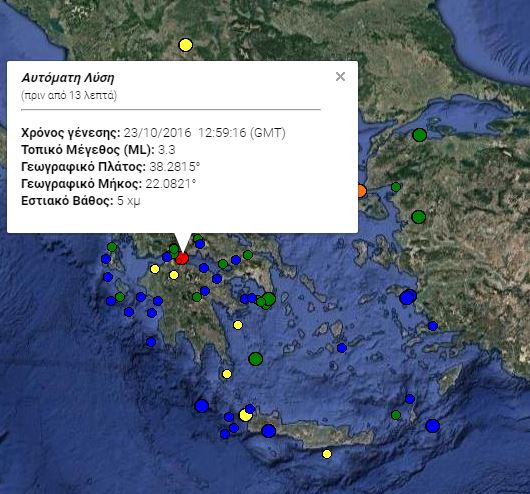The width and height of the screenshot is (530, 494).
Task: Click the '(πριν από 13 λεπτά)' text
Action: [x=69, y=95]
